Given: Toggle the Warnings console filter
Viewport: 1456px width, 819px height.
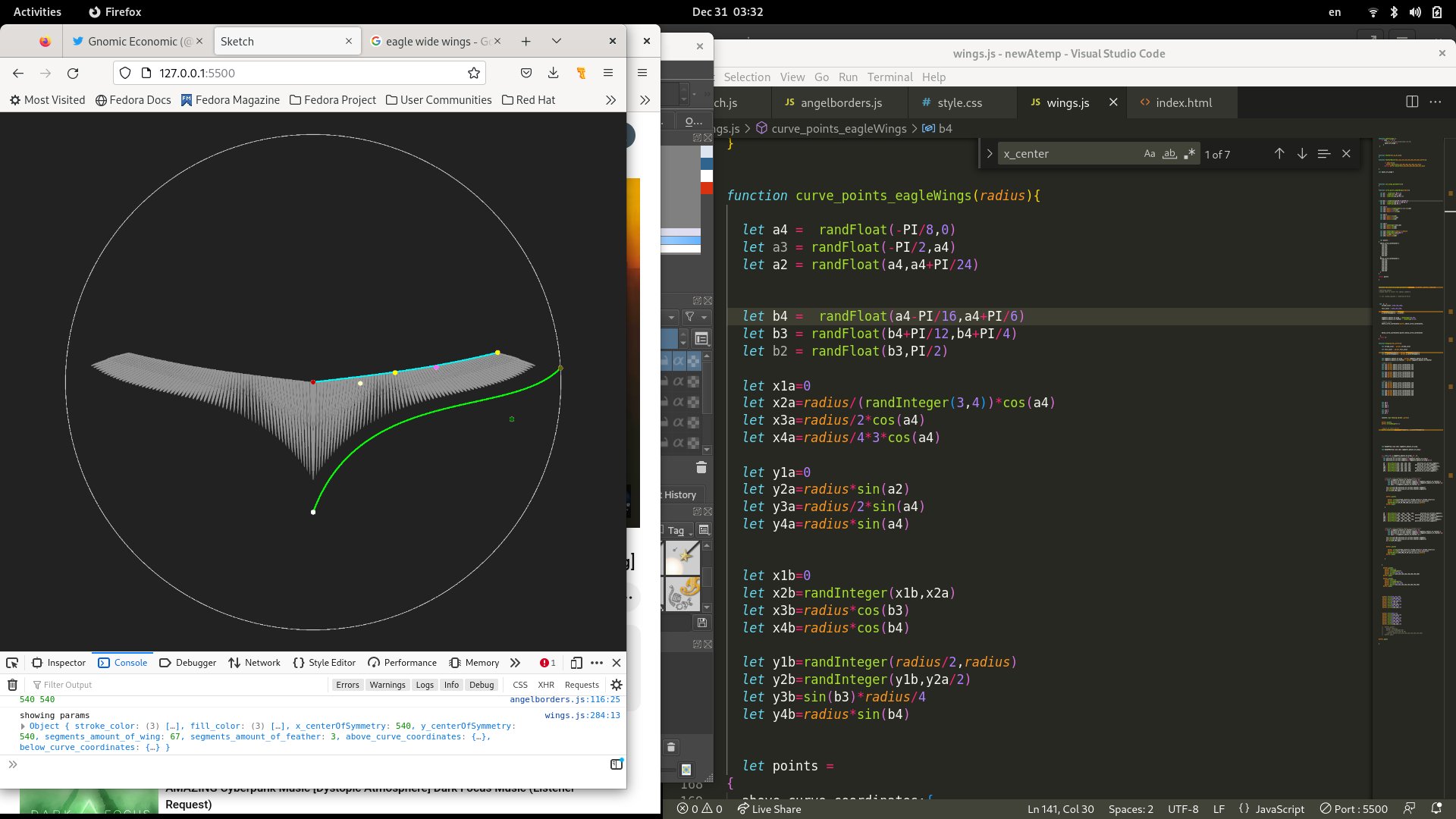Looking at the screenshot, I should tap(388, 685).
